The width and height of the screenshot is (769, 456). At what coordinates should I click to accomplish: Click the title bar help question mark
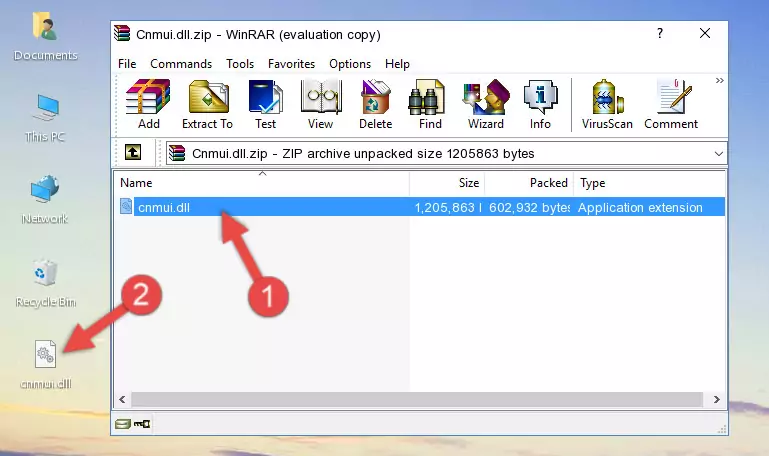click(x=660, y=33)
